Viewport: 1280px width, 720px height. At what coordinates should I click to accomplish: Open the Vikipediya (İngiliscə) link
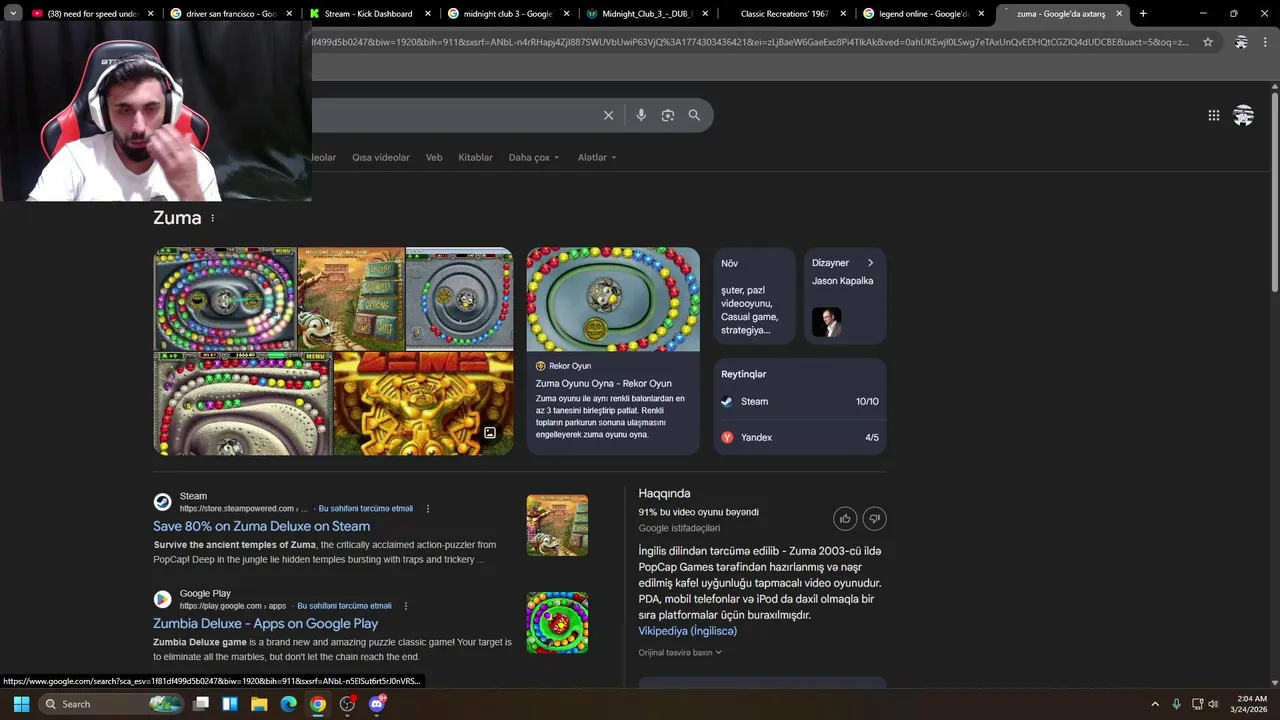(687, 631)
